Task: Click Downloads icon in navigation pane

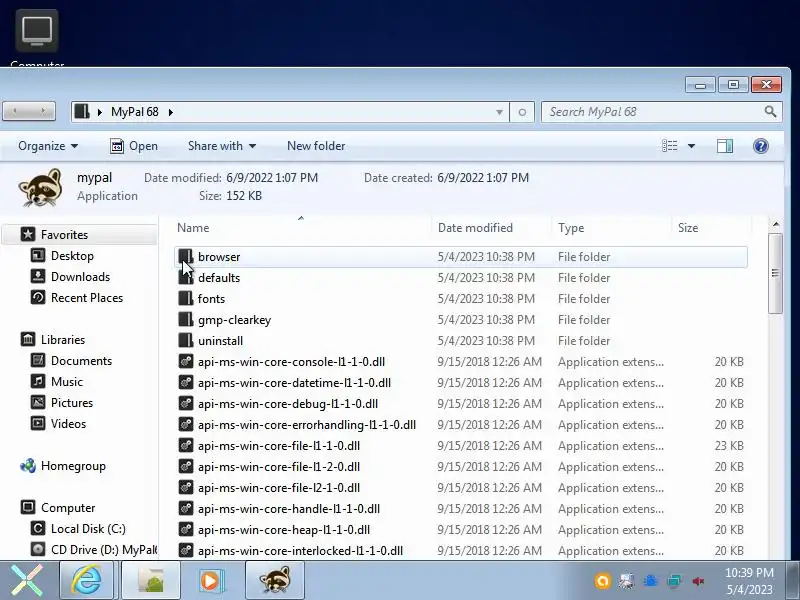Action: tap(38, 276)
